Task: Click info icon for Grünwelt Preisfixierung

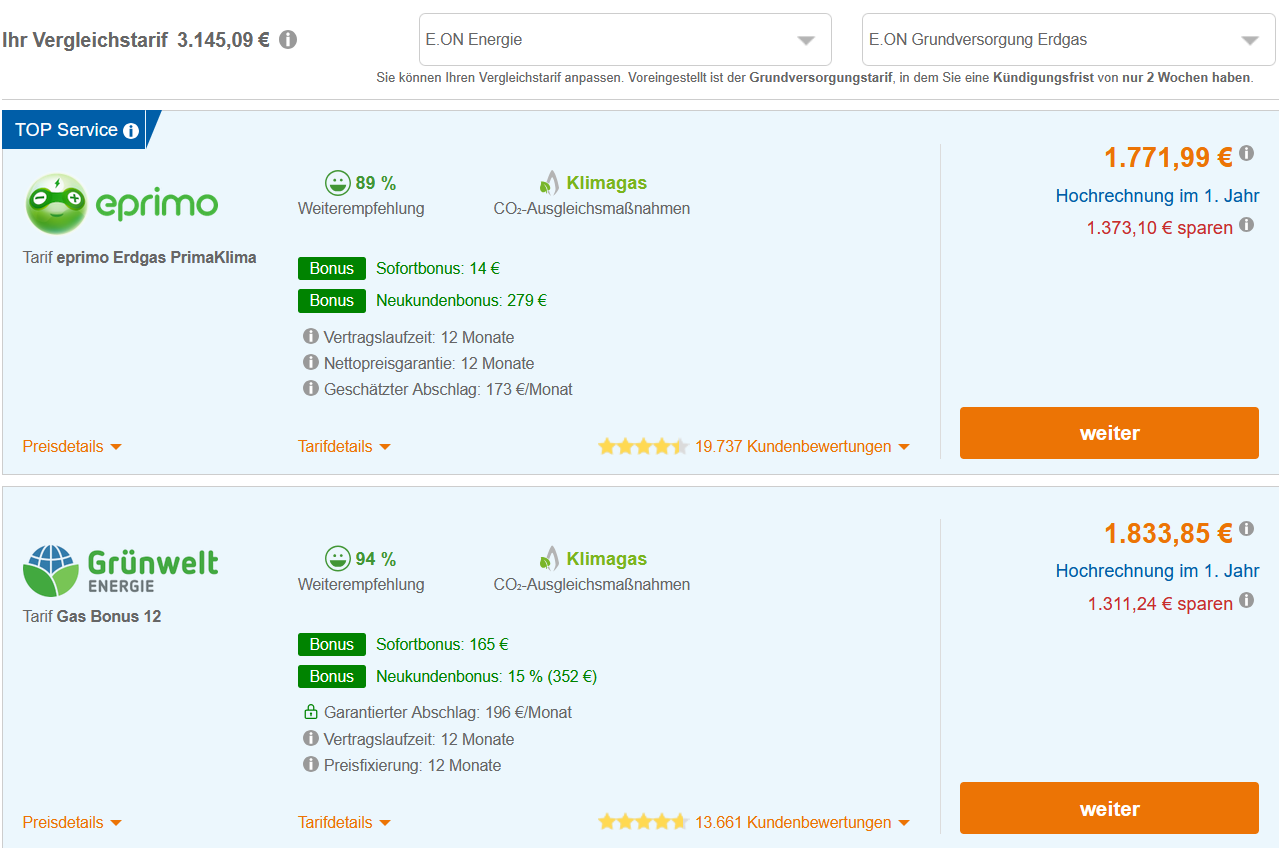Action: [311, 765]
